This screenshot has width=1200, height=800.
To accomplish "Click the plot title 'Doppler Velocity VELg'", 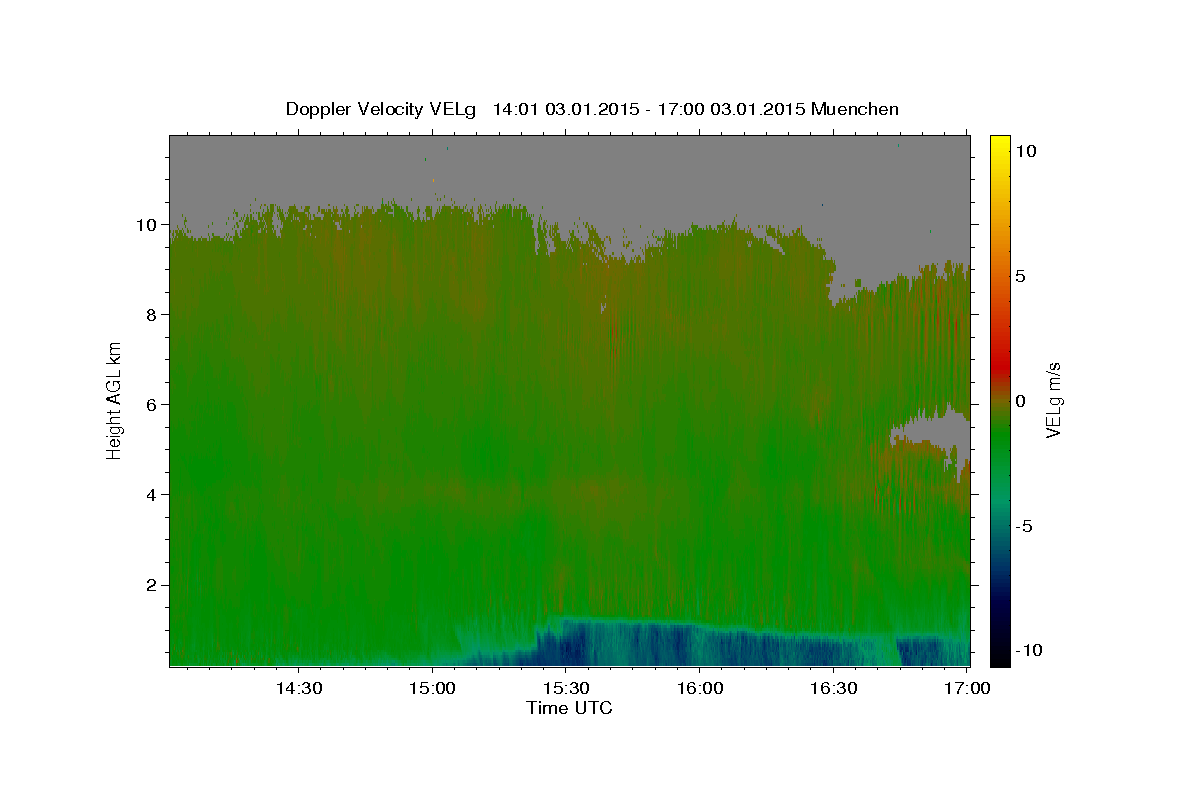I will [382, 109].
